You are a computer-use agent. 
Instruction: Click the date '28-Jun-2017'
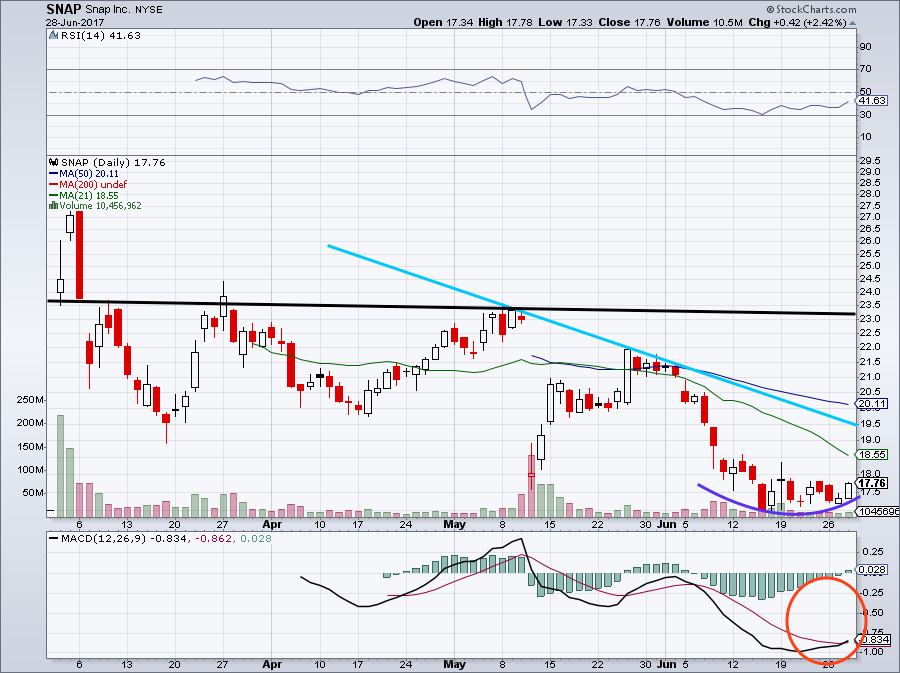pos(75,23)
